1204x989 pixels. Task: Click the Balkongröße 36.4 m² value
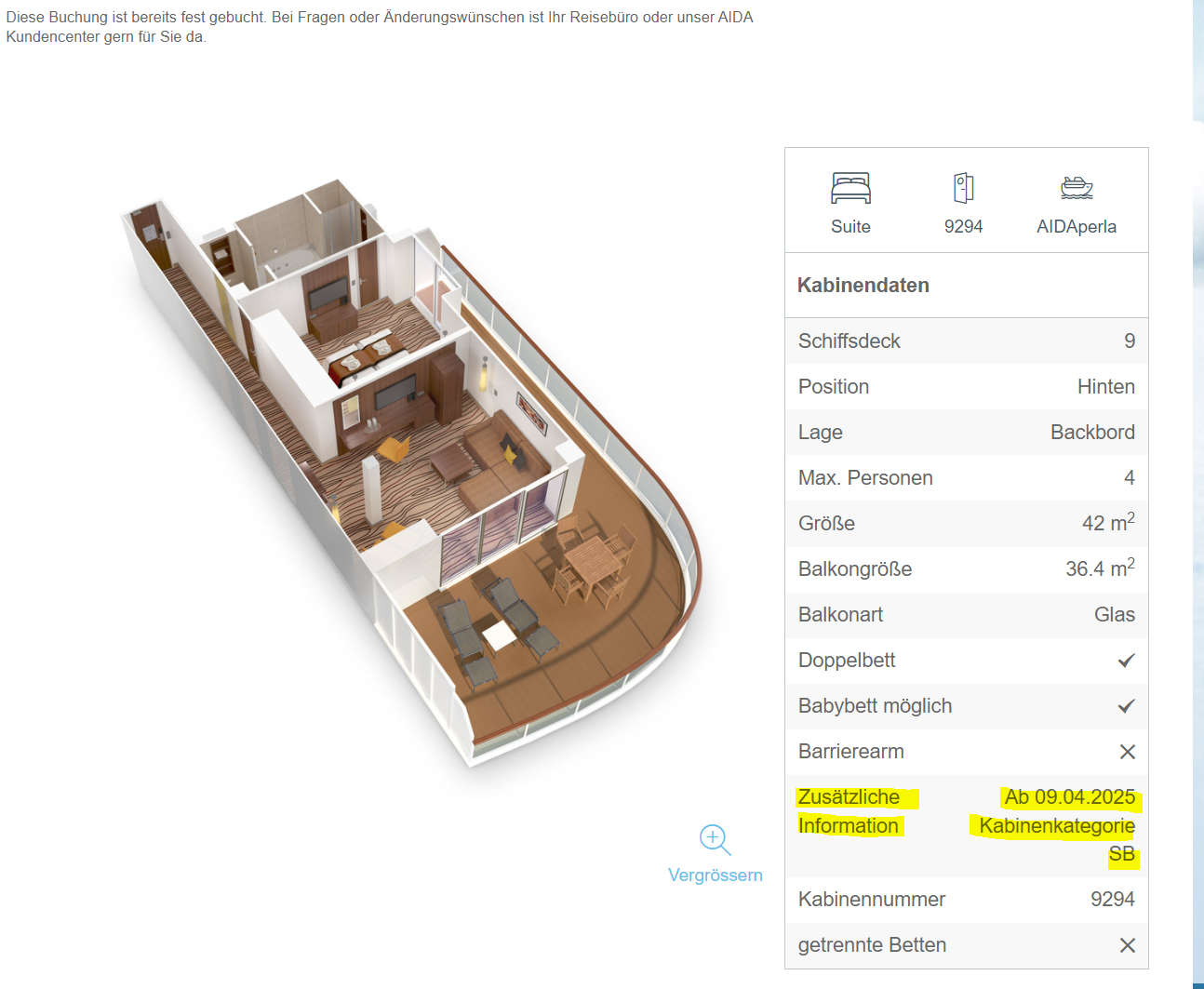pos(1099,569)
